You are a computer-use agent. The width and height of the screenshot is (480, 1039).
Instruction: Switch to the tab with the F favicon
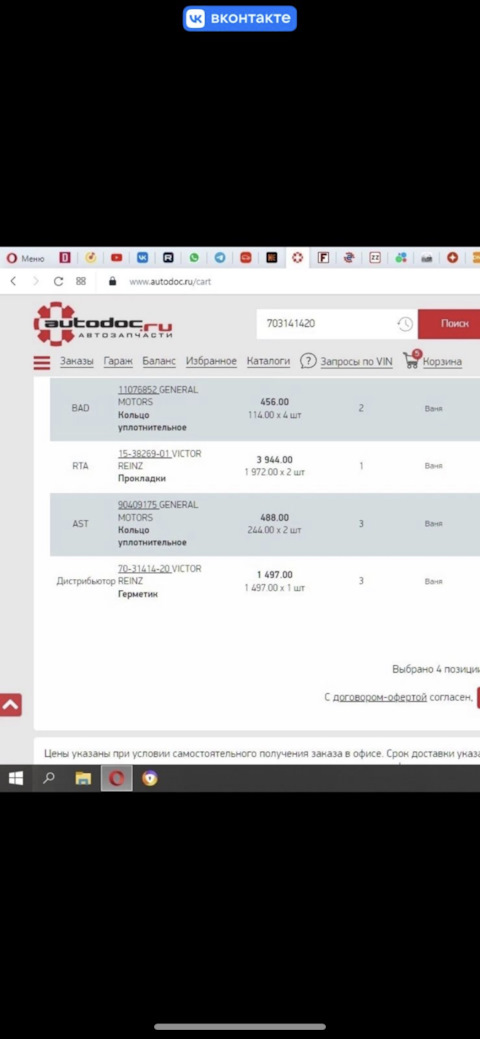pos(323,258)
